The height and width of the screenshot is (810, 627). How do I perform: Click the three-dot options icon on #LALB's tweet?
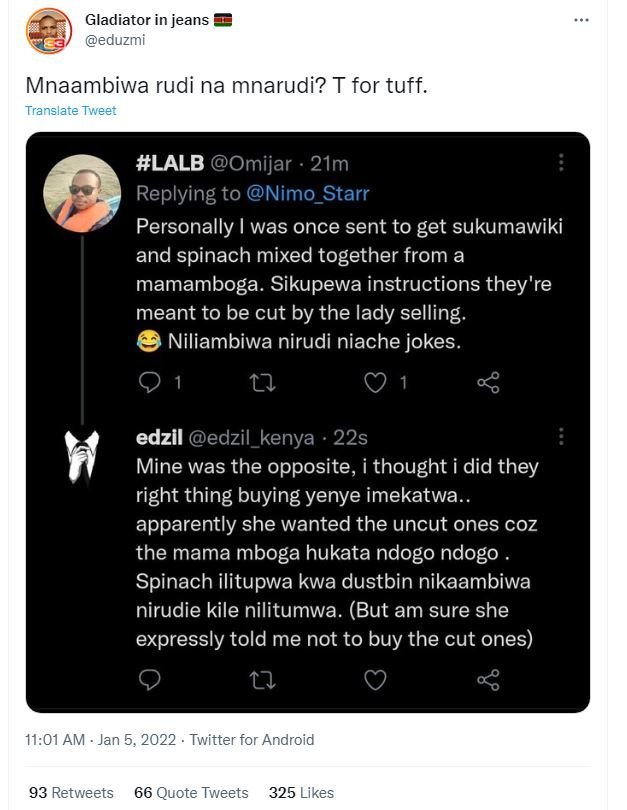[x=563, y=164]
